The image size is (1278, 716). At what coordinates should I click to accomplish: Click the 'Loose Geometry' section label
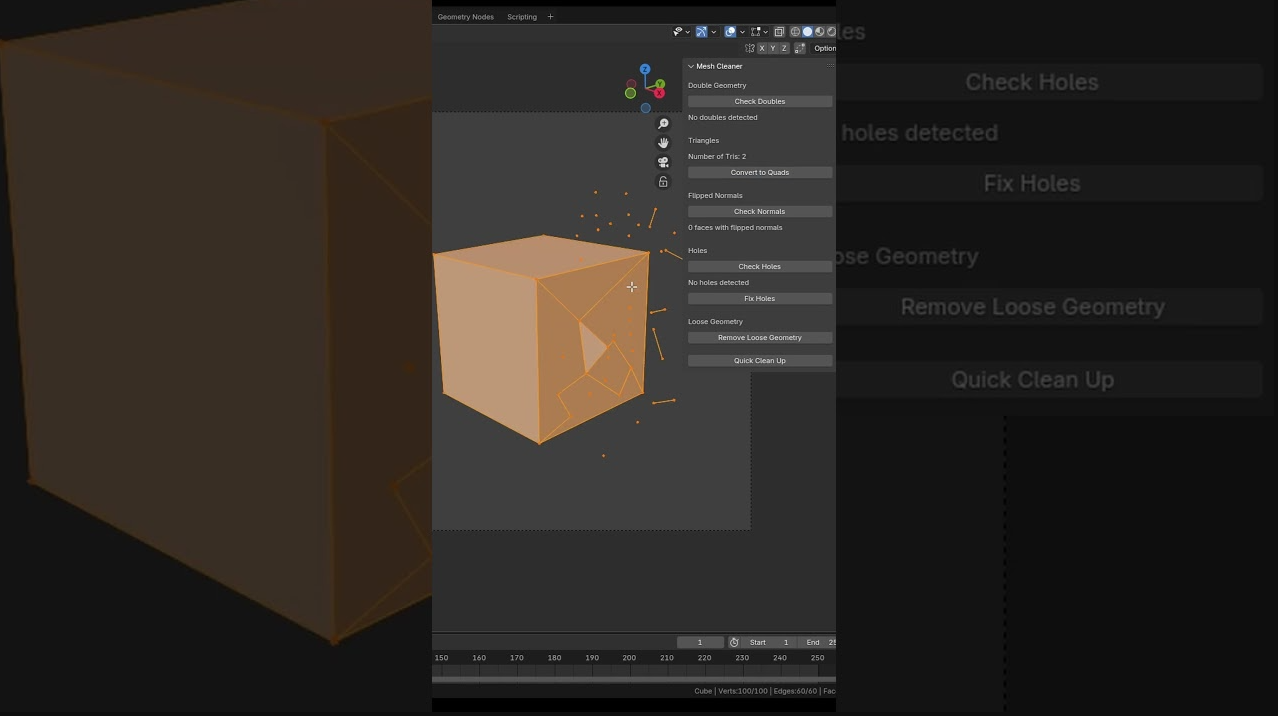tap(715, 321)
